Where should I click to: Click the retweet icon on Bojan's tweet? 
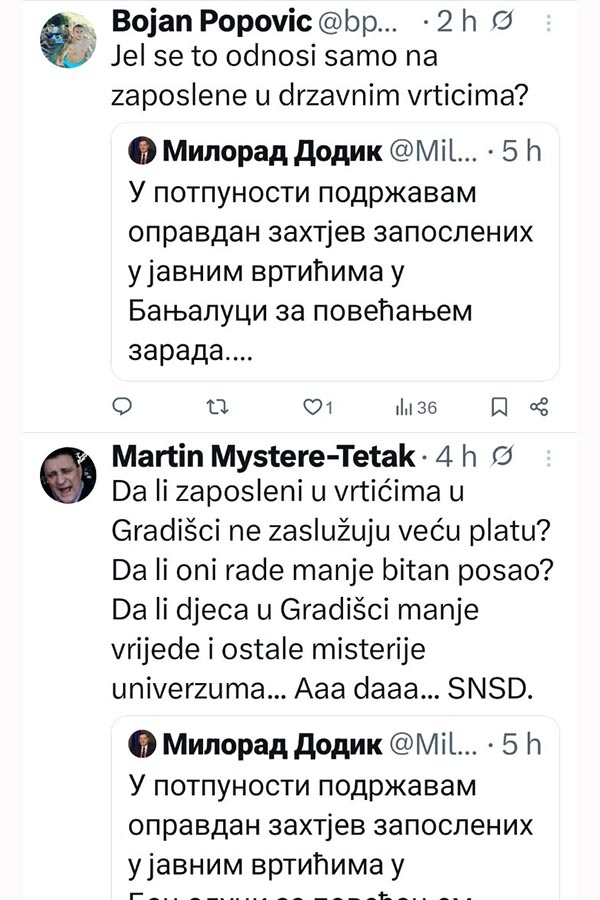pyautogui.click(x=215, y=406)
